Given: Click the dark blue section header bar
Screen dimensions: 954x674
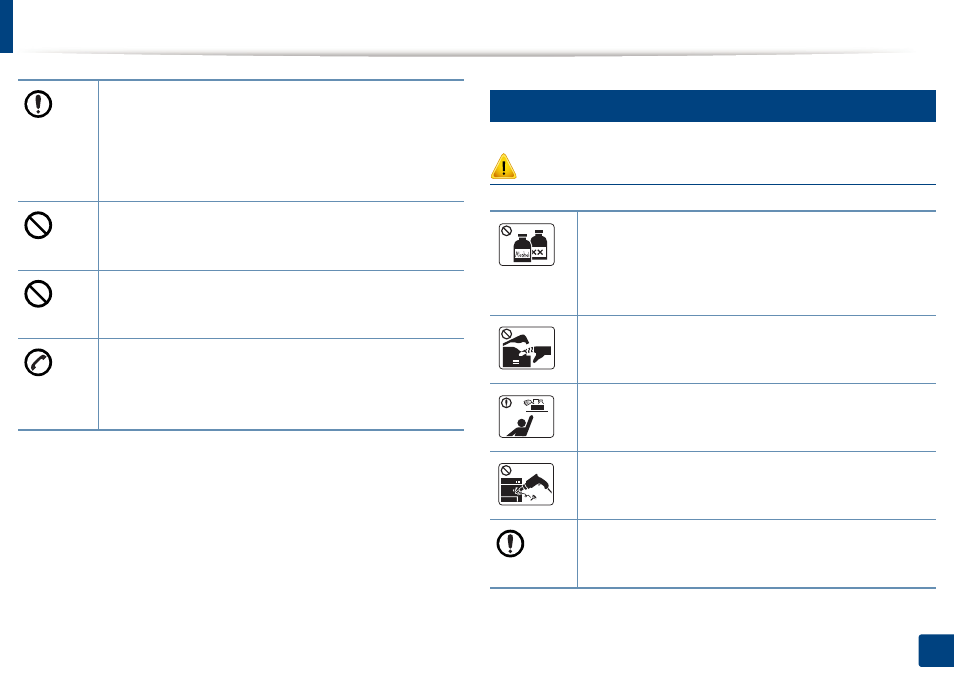Looking at the screenshot, I should [712, 106].
